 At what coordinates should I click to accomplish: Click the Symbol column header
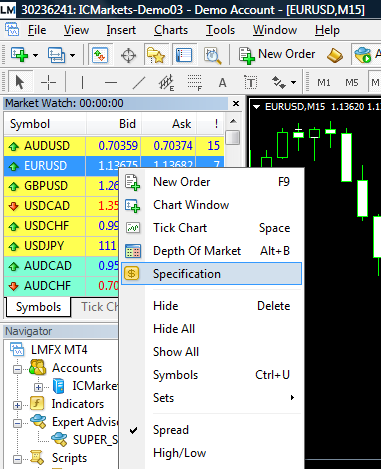(x=45, y=124)
